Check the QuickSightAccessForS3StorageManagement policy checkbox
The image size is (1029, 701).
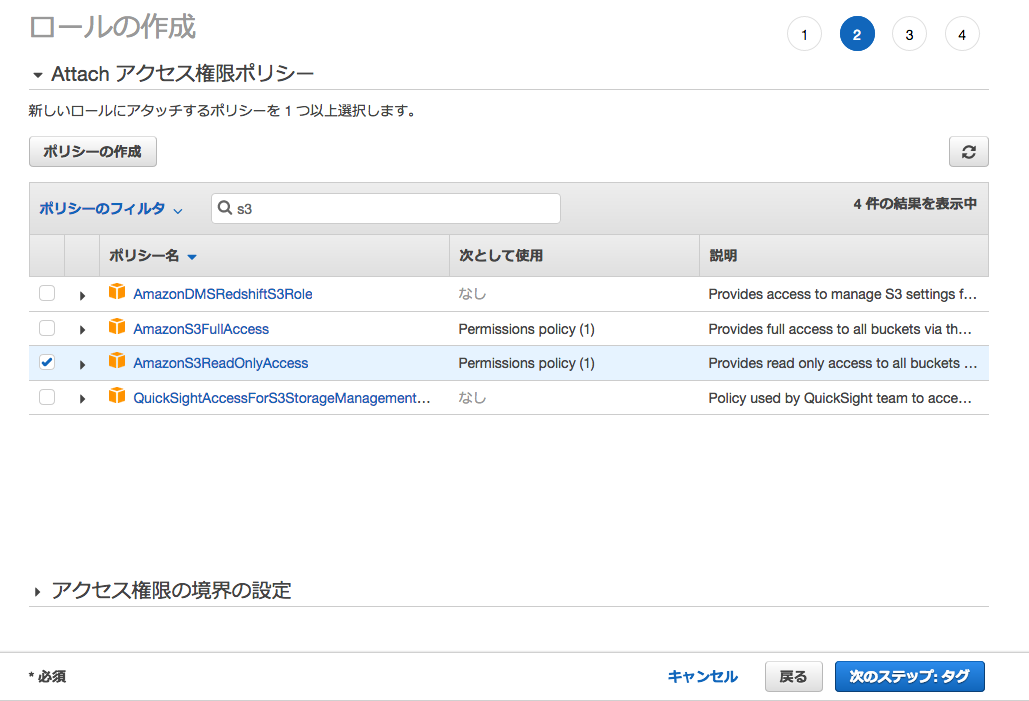point(47,396)
